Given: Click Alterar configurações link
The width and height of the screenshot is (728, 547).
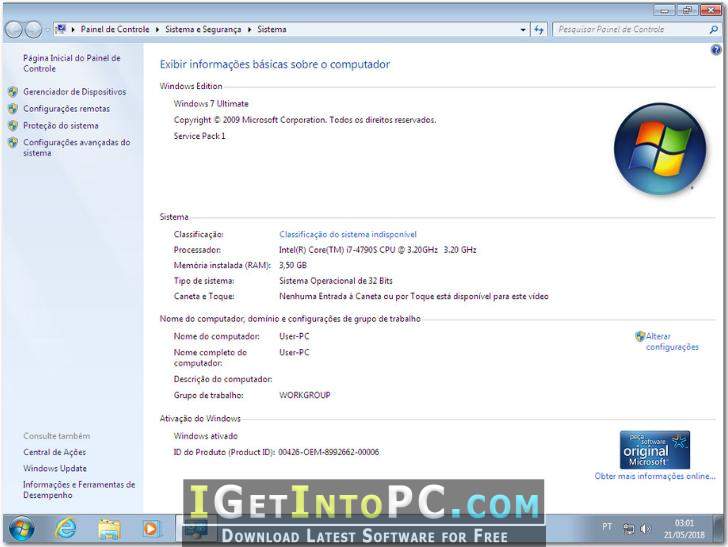Looking at the screenshot, I should [672, 341].
